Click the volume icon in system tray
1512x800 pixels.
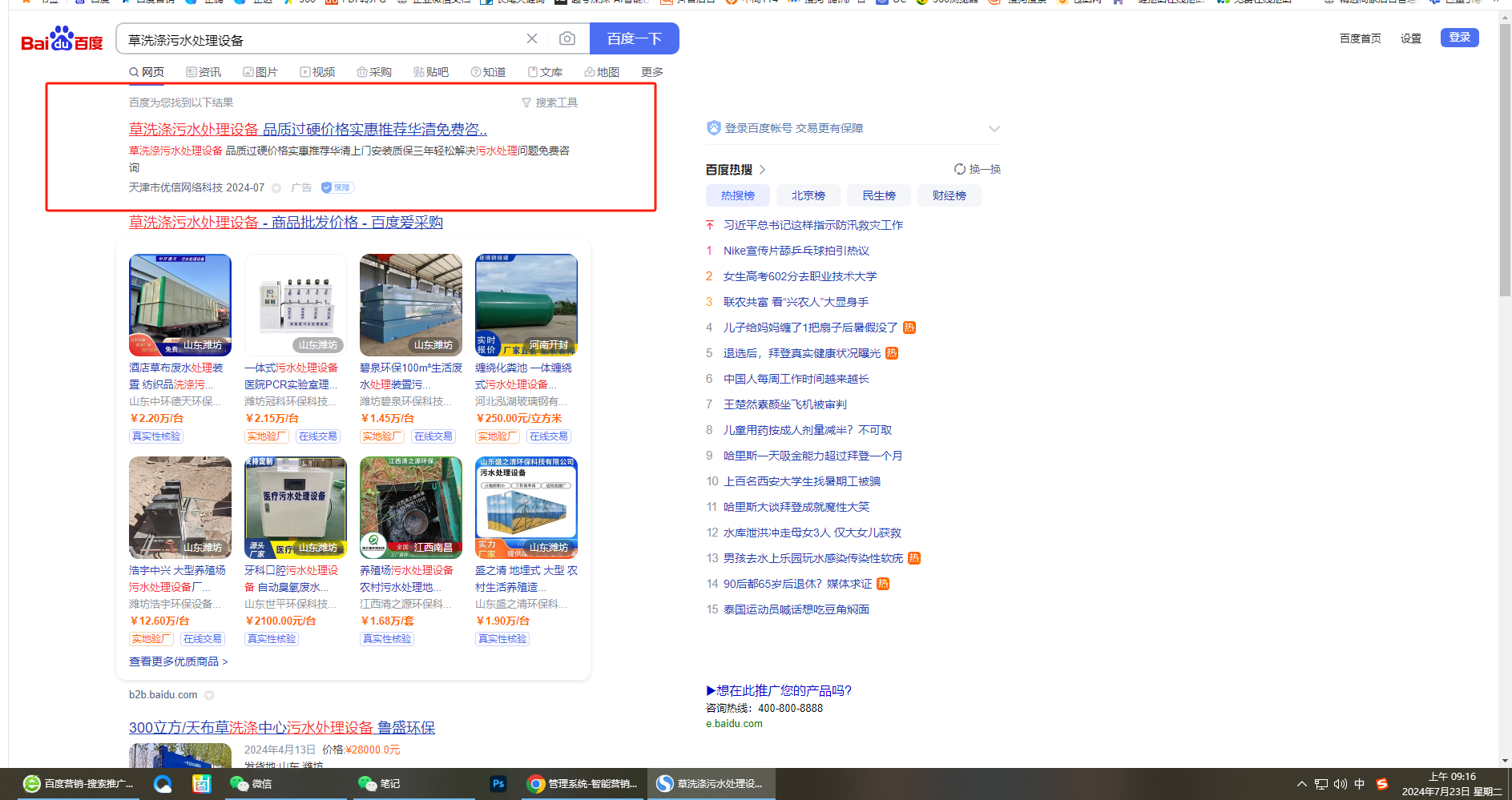point(1341,784)
